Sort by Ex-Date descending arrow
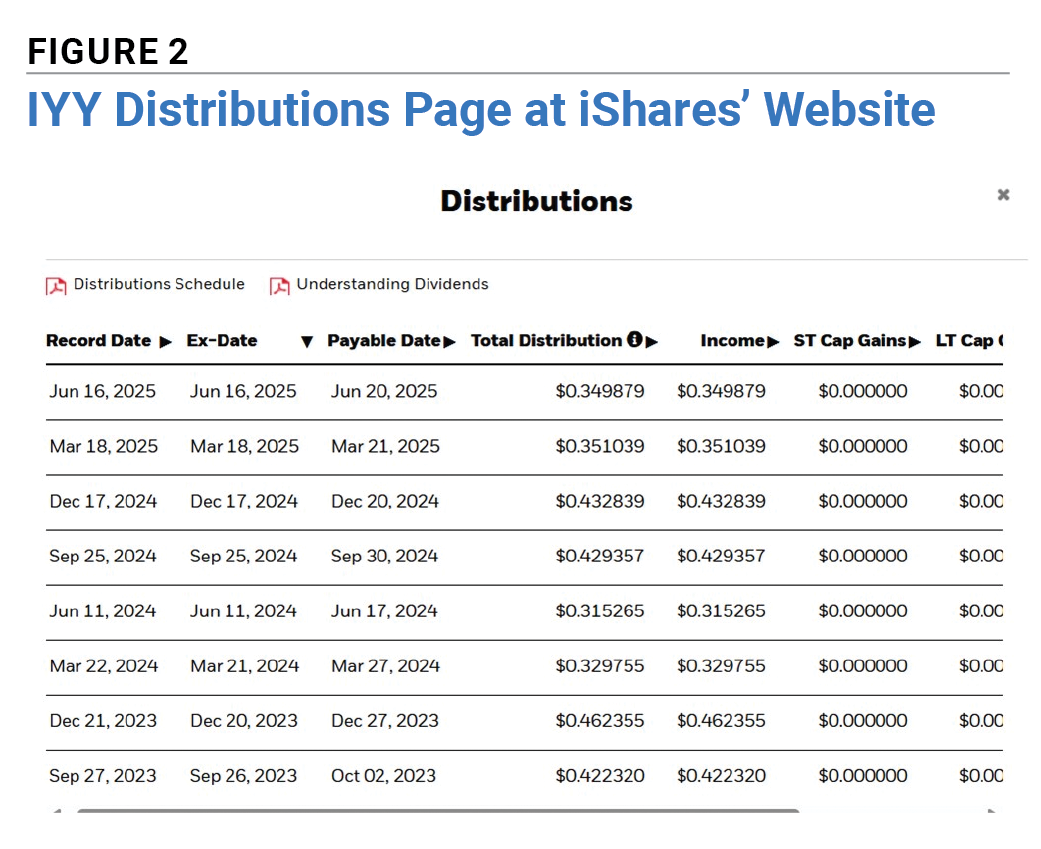Viewport: 1041px width, 849px height. [306, 342]
